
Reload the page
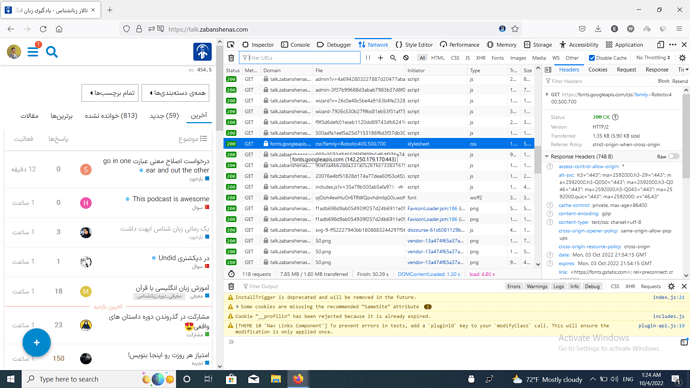pyautogui.click(x=43, y=29)
